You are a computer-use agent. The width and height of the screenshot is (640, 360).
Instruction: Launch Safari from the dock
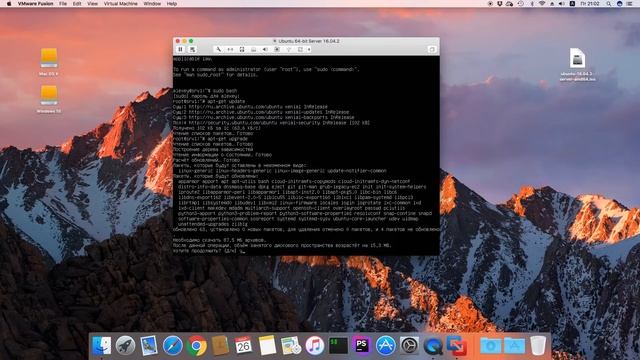[173, 346]
